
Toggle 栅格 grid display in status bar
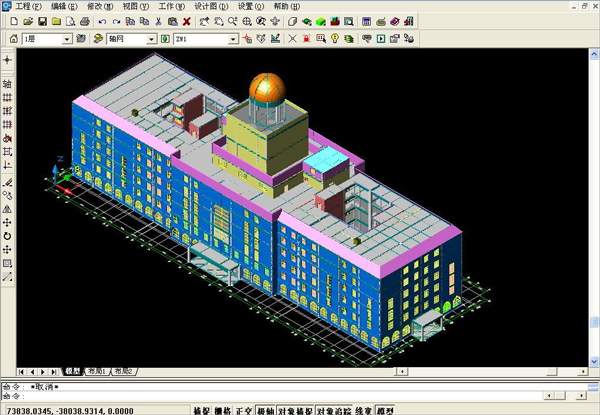tap(222, 410)
